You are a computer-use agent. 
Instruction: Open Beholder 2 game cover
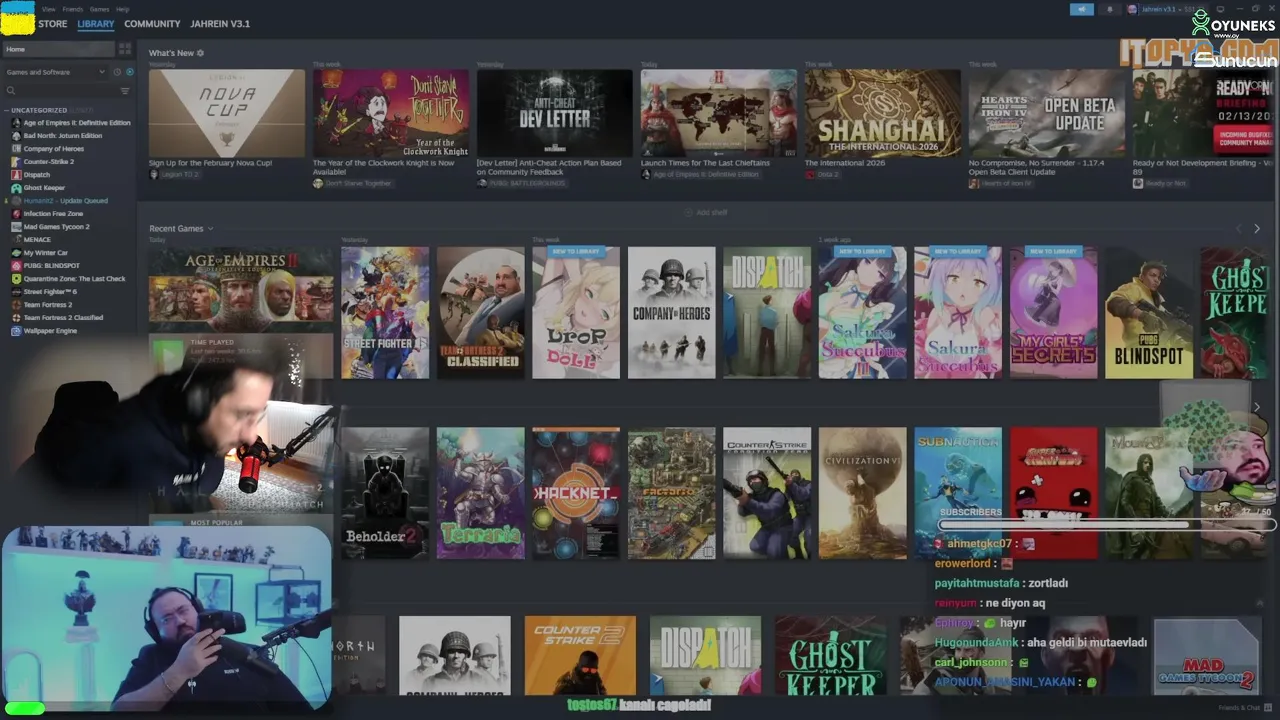[385, 493]
